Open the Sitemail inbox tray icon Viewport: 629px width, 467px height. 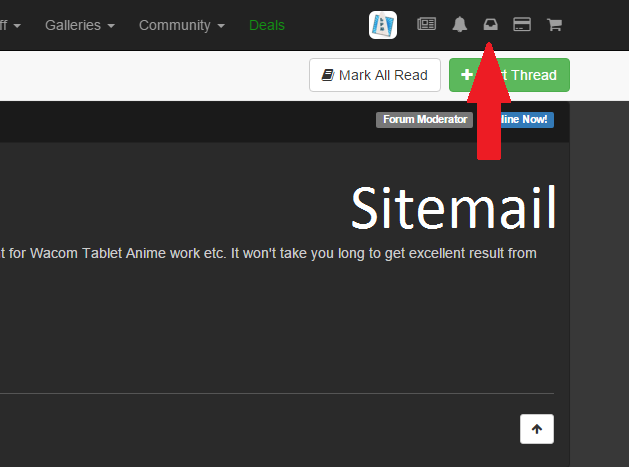coord(490,25)
